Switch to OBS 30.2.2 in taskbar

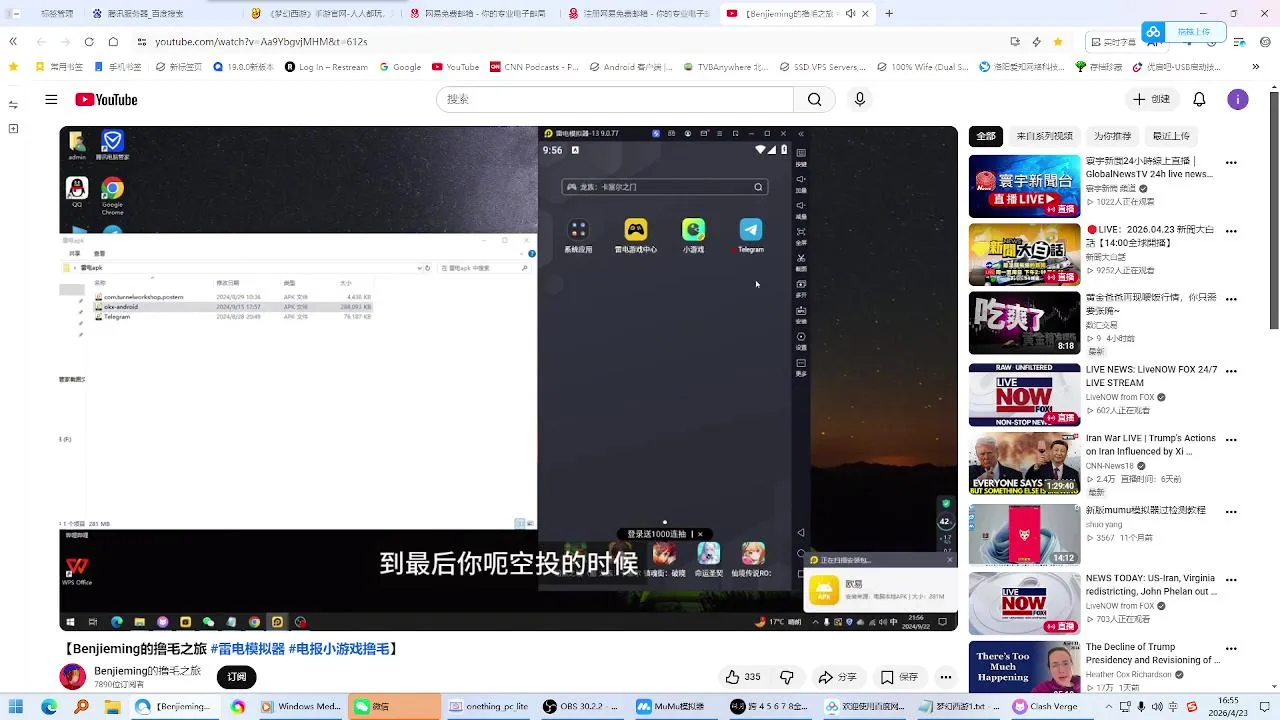pyautogui.click(x=584, y=706)
